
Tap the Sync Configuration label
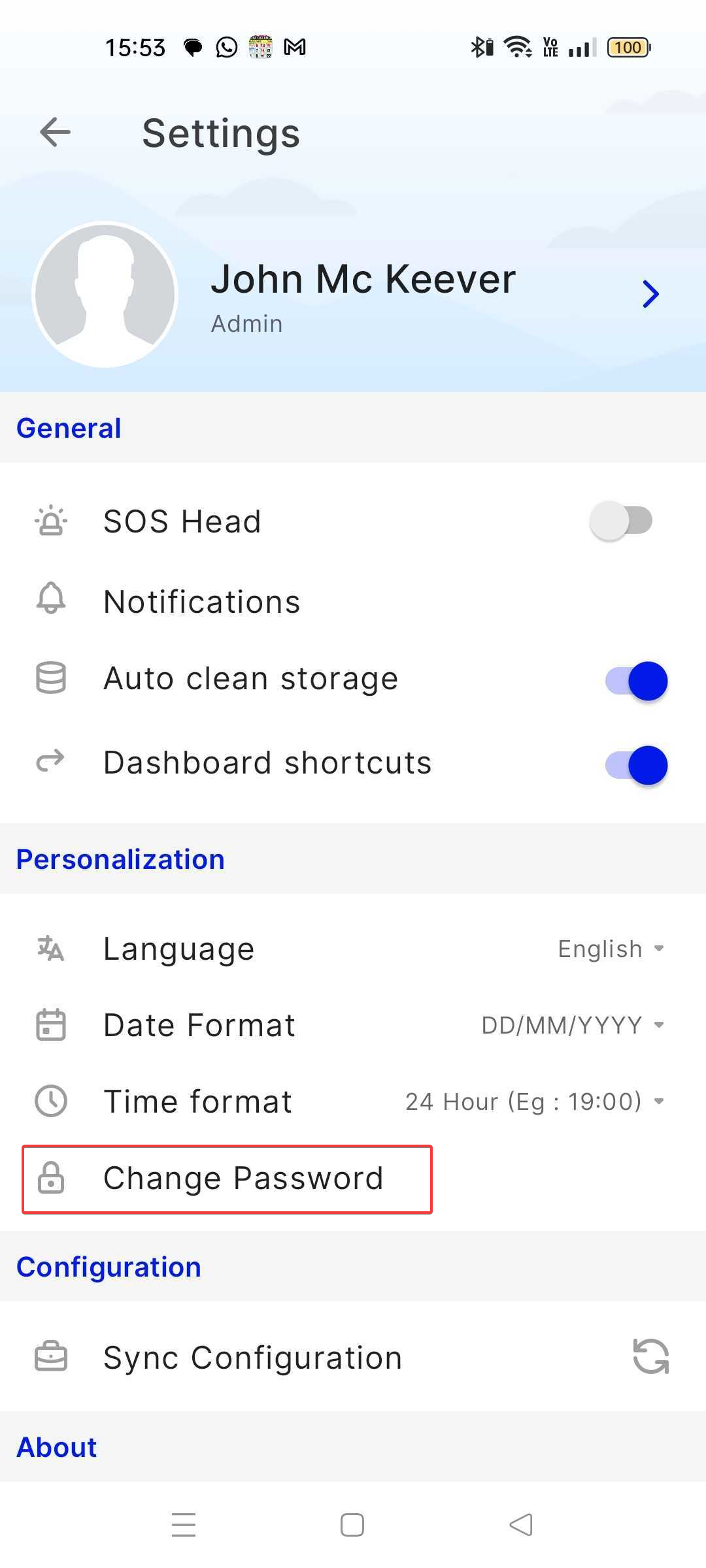click(x=252, y=1358)
